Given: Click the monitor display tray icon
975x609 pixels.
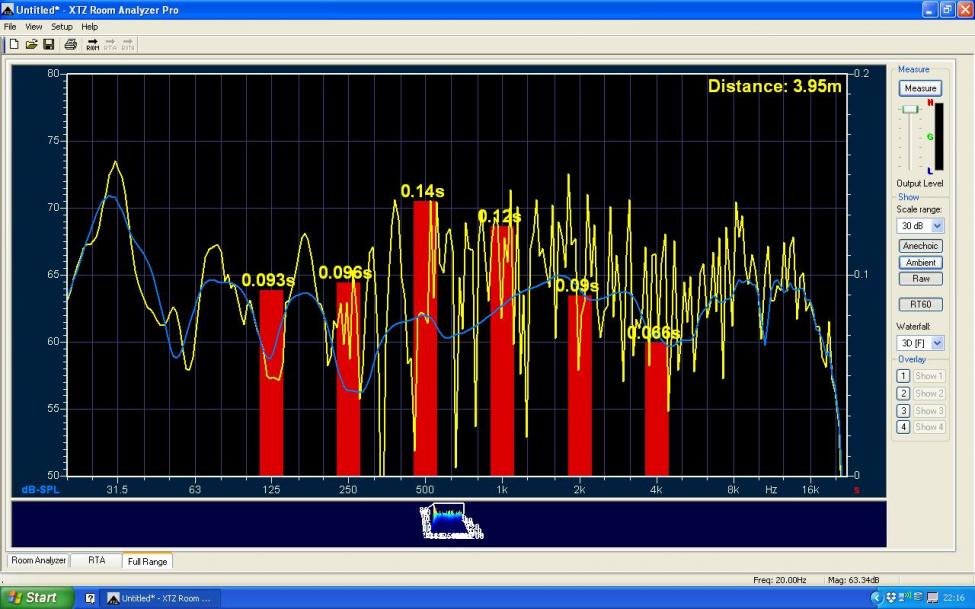Looking at the screenshot, I should (x=931, y=598).
